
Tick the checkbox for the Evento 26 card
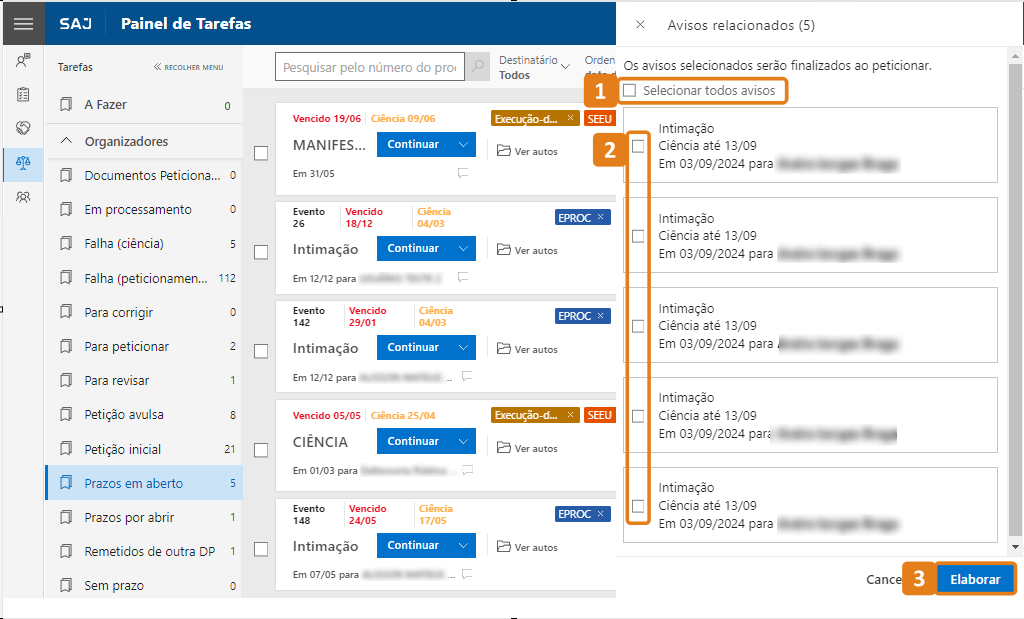pyautogui.click(x=261, y=252)
